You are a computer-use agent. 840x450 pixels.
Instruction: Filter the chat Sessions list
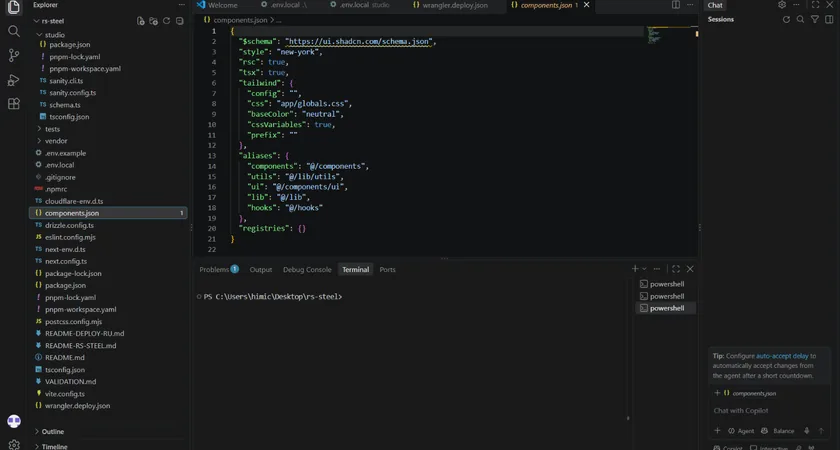click(x=815, y=19)
